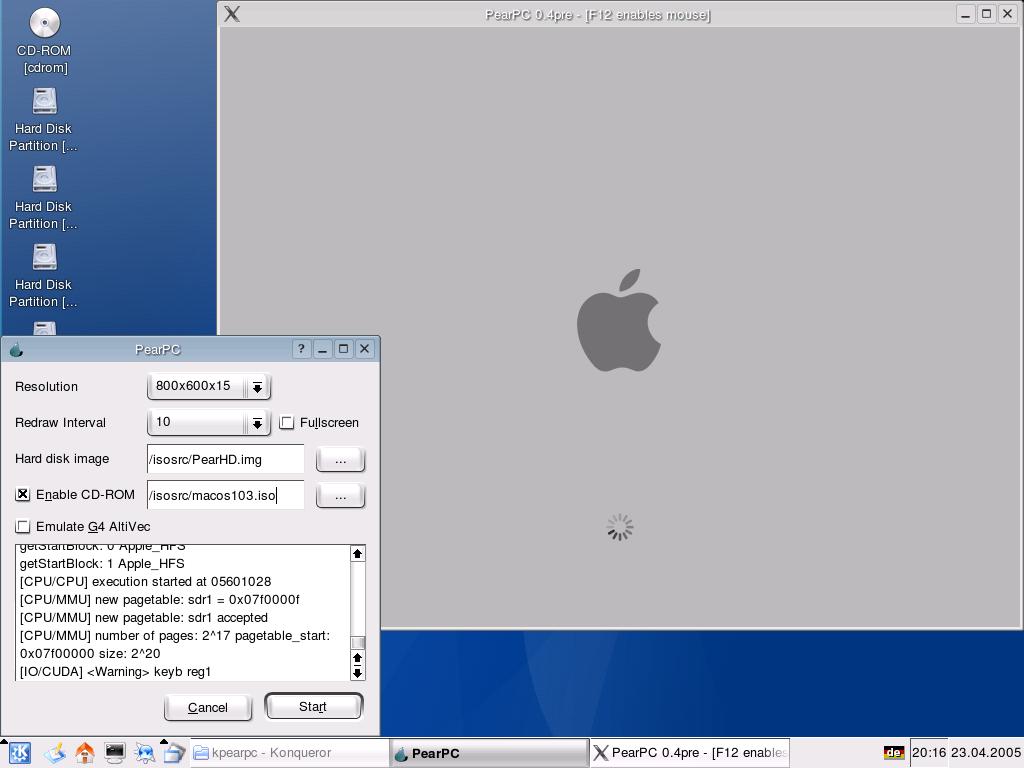Switch to PearPC 0.4pre taskbar entry
The height and width of the screenshot is (768, 1024).
tap(690, 753)
